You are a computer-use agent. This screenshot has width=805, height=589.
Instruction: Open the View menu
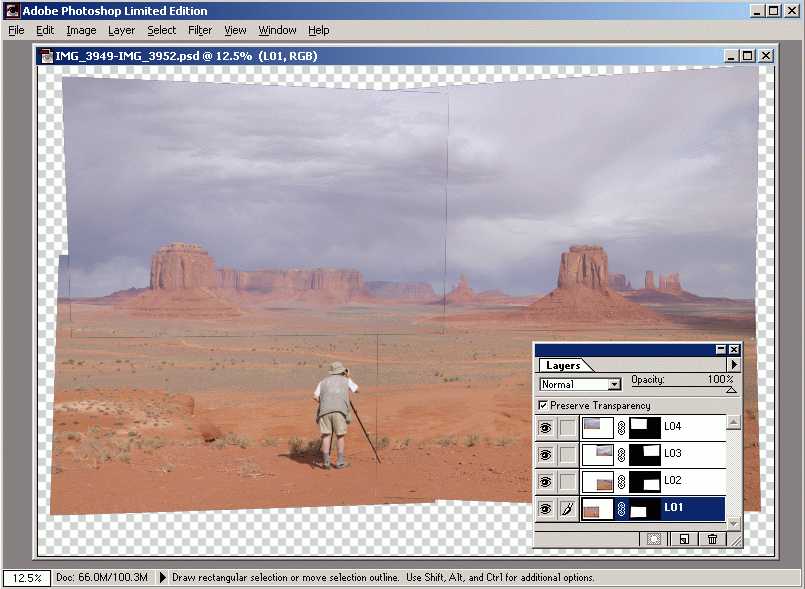[x=235, y=30]
